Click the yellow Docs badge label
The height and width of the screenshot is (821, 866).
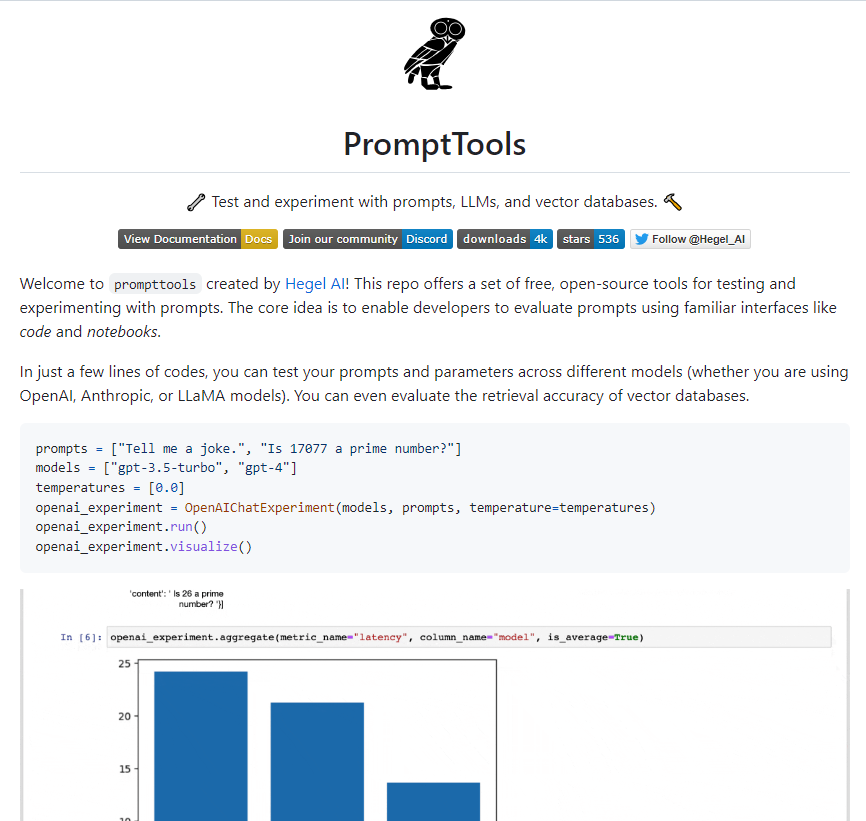[259, 239]
